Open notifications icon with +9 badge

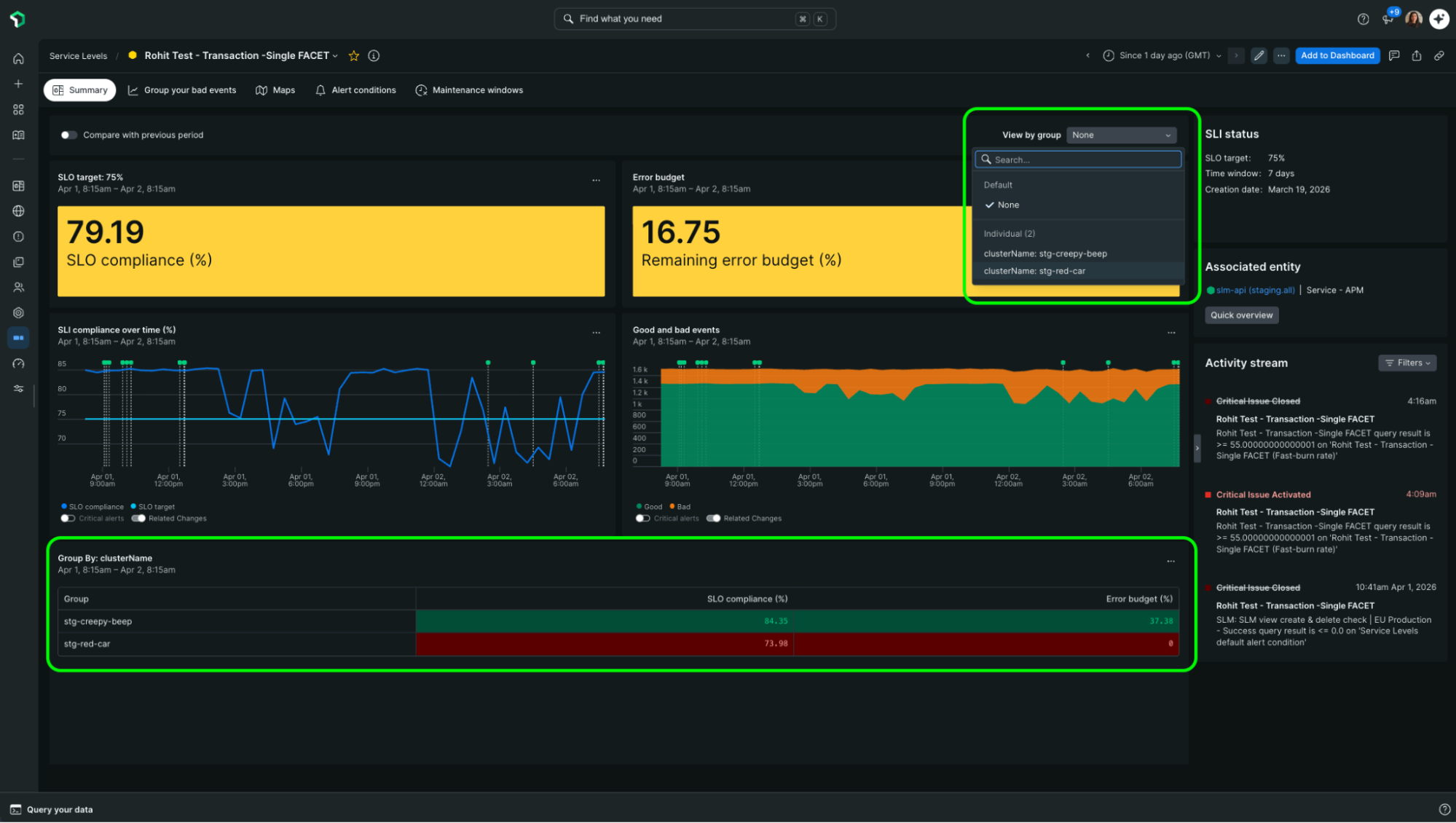tap(1388, 18)
